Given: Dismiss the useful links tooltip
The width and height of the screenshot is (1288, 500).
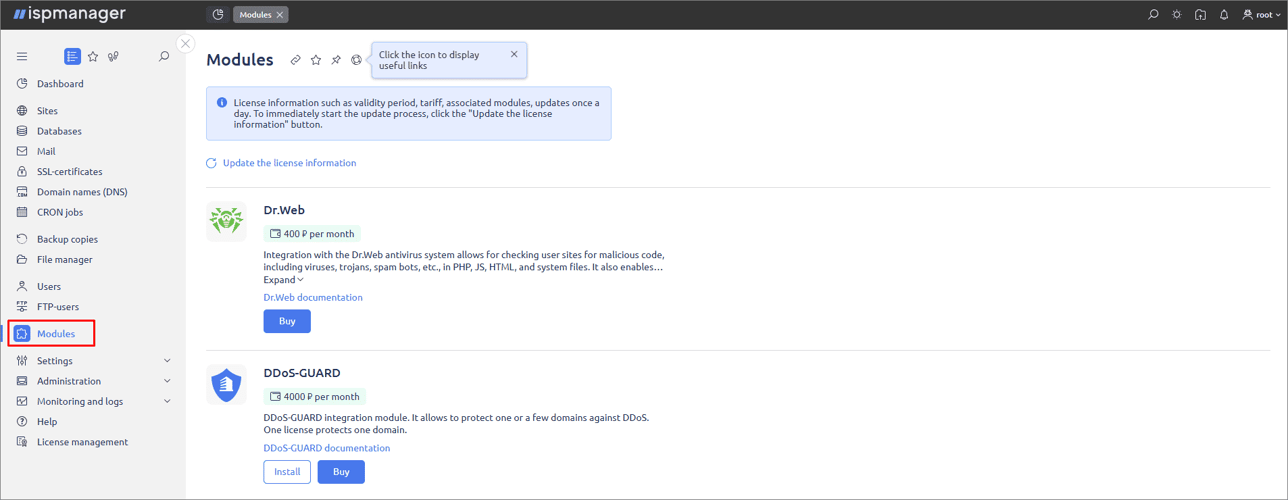Looking at the screenshot, I should [x=514, y=54].
